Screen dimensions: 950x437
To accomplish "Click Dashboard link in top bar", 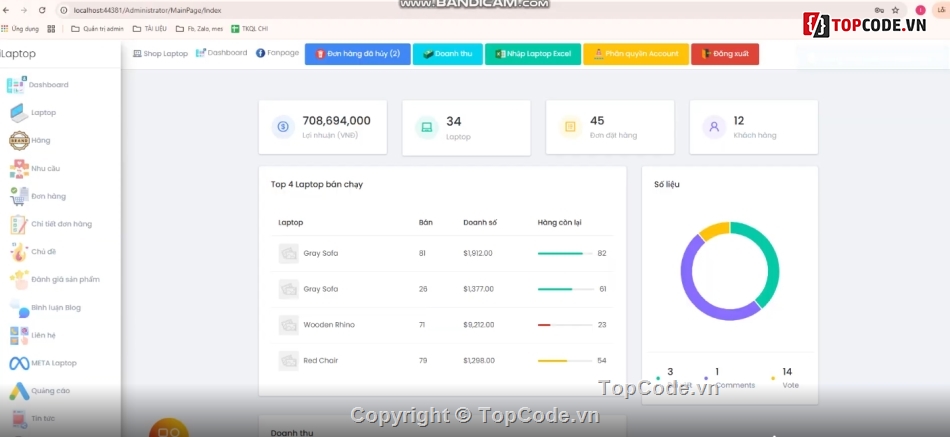I will click(x=221, y=53).
